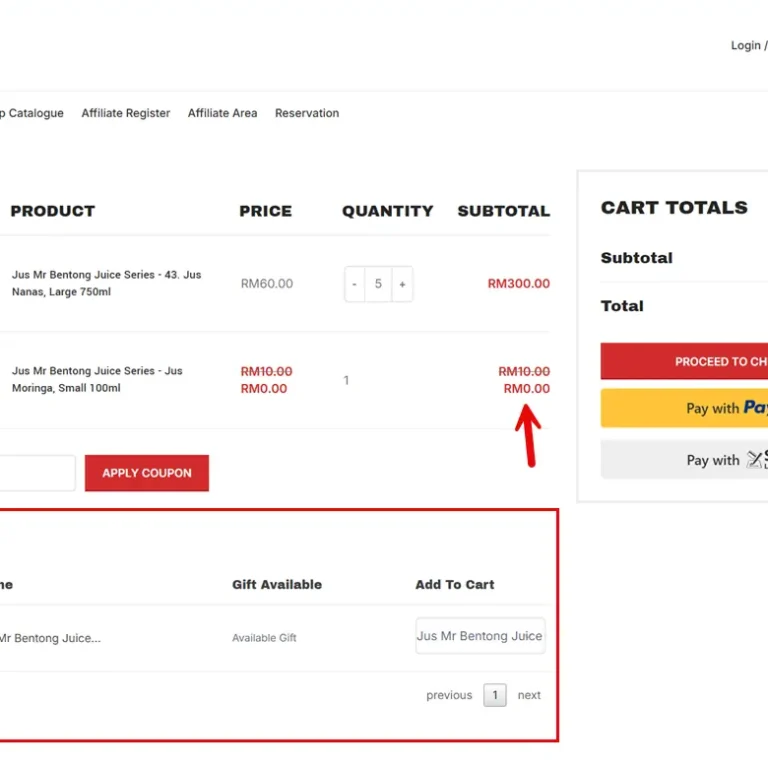The width and height of the screenshot is (768, 768).
Task: Click the Login link
Action: click(745, 46)
